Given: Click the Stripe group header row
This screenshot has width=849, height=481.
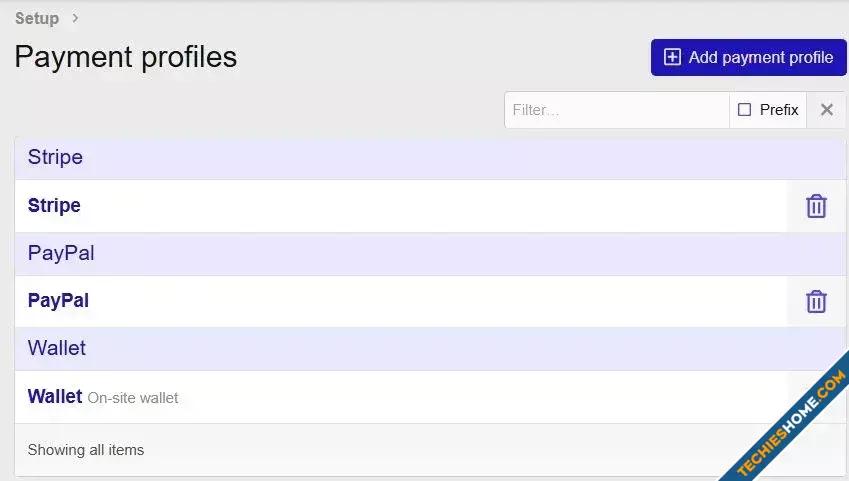Looking at the screenshot, I should pos(430,158).
